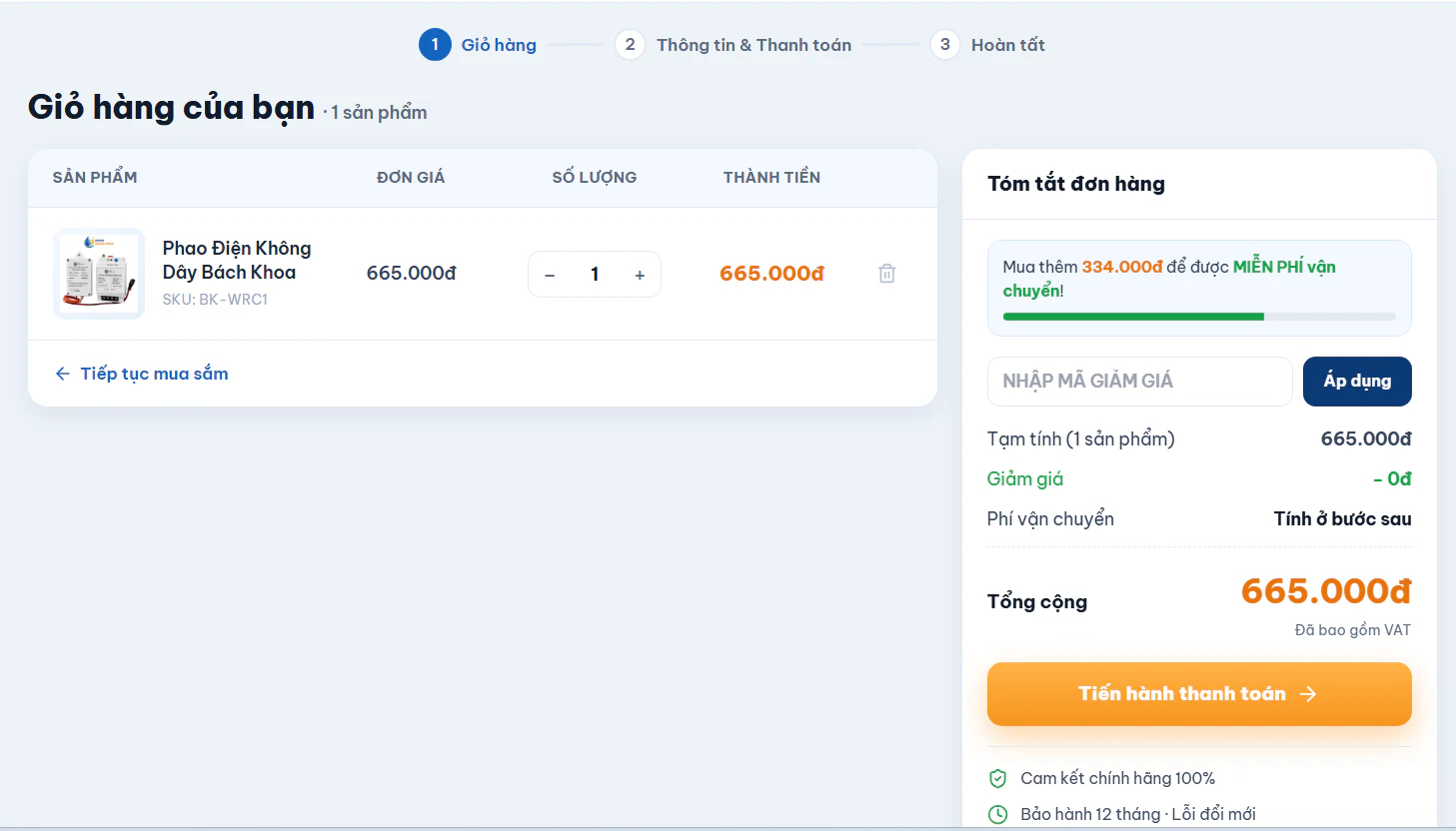Focus the NHẬP MÃ GIẢM GIÁ field
Viewport: 1456px width, 831px height.
1140,382
